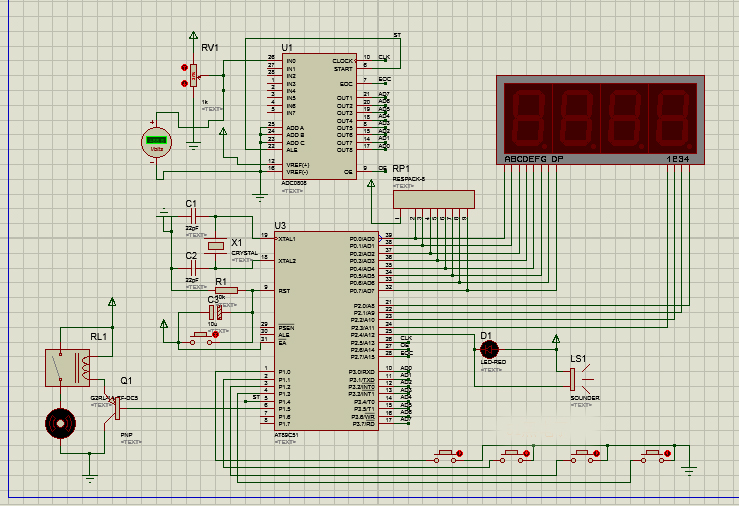Select the four-digit seven-segment display
This screenshot has width=739, height=506.
click(x=600, y=120)
